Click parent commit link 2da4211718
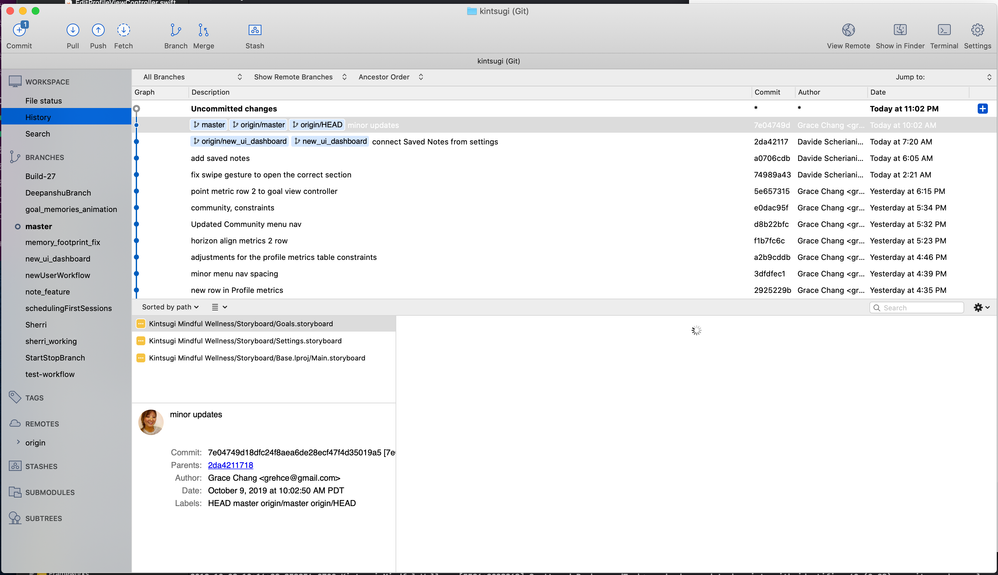Viewport: 998px width, 575px height. (x=230, y=465)
